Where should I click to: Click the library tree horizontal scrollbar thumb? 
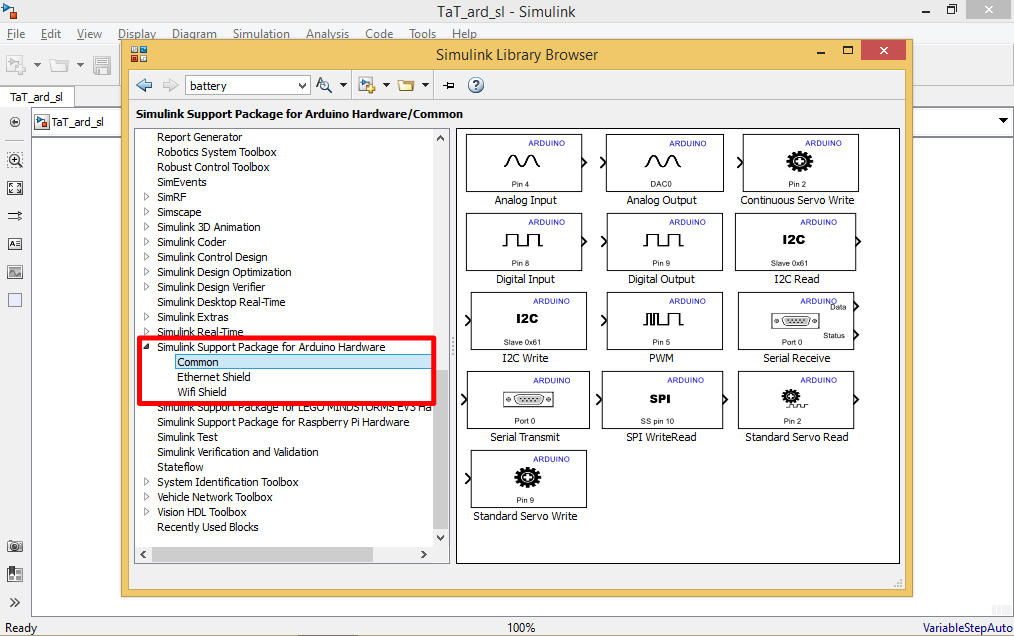262,554
